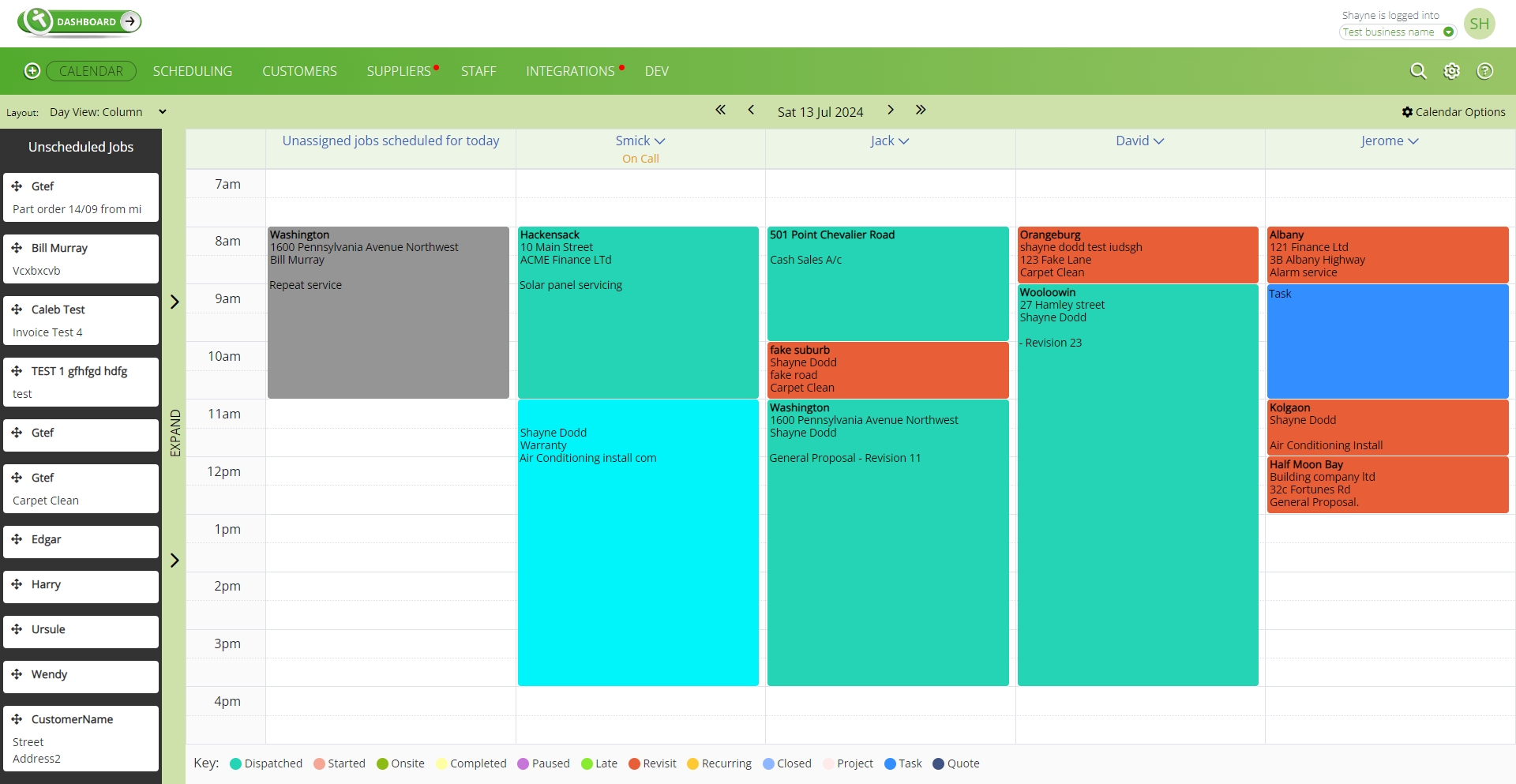Screen dimensions: 1516x784
Task: Click the drag handle on the Edgar job
Action: (17, 540)
